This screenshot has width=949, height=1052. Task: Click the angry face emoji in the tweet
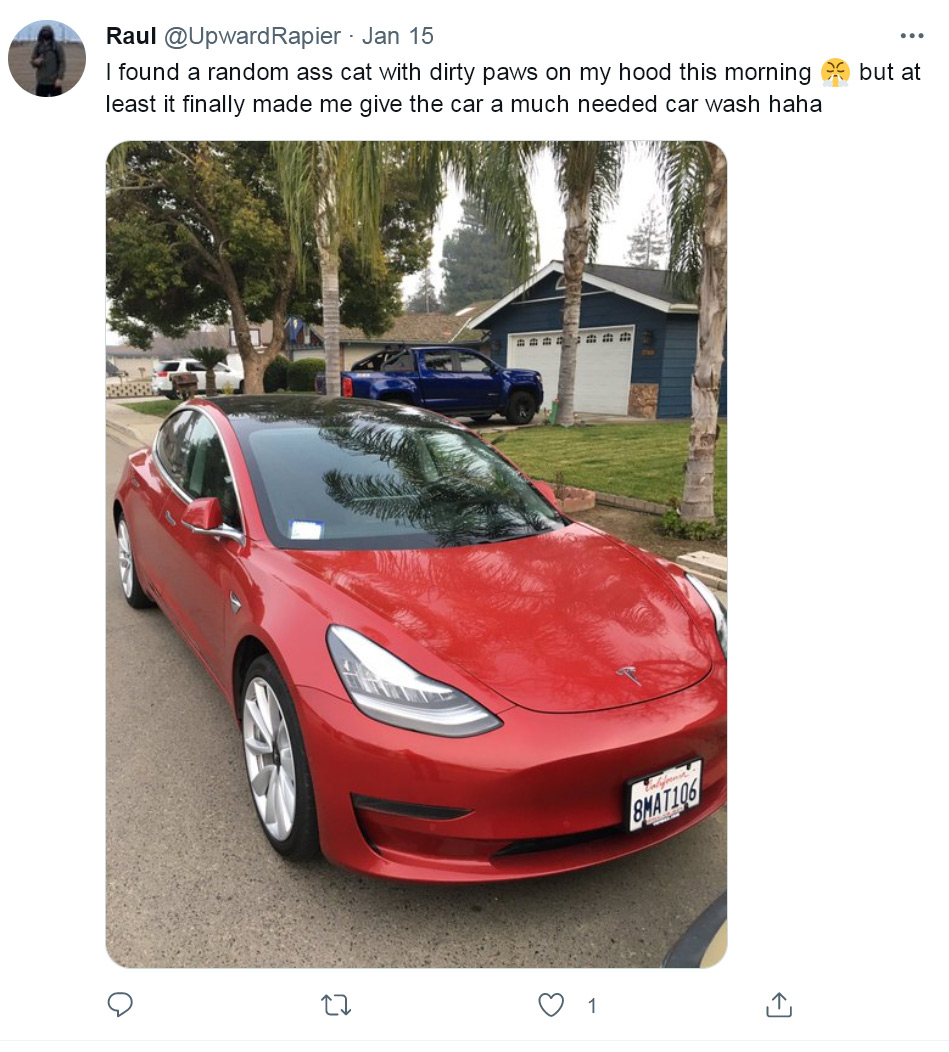click(835, 72)
